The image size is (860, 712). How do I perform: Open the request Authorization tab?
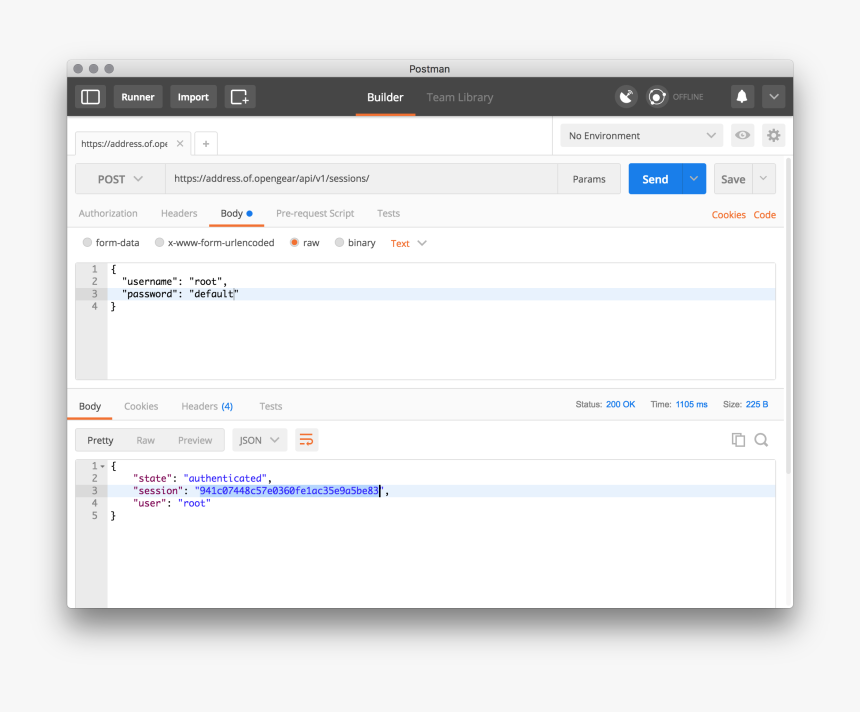click(x=108, y=213)
